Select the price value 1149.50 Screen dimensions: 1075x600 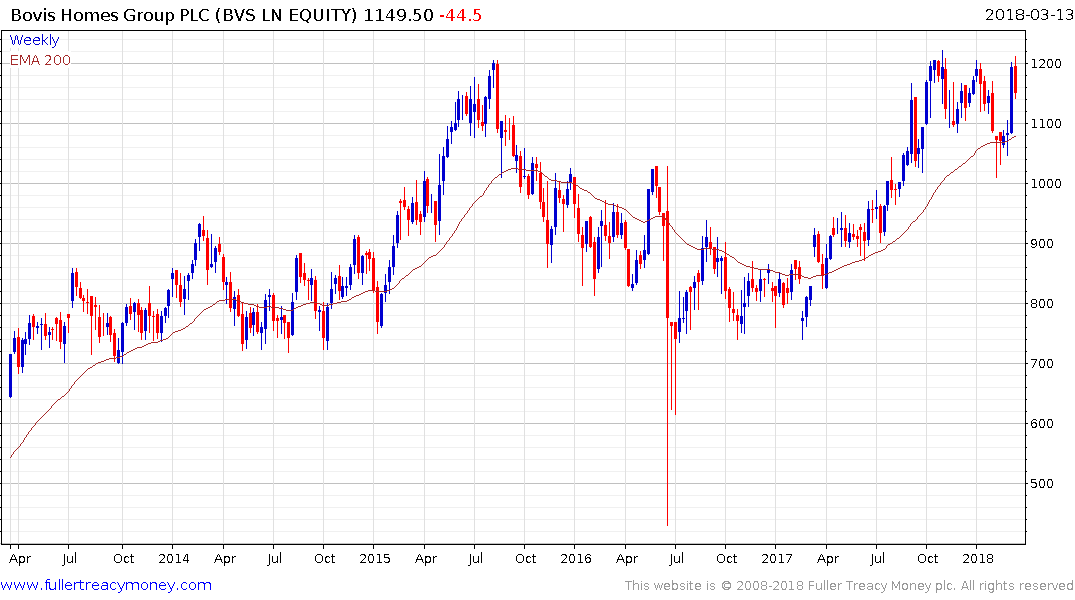pos(398,15)
